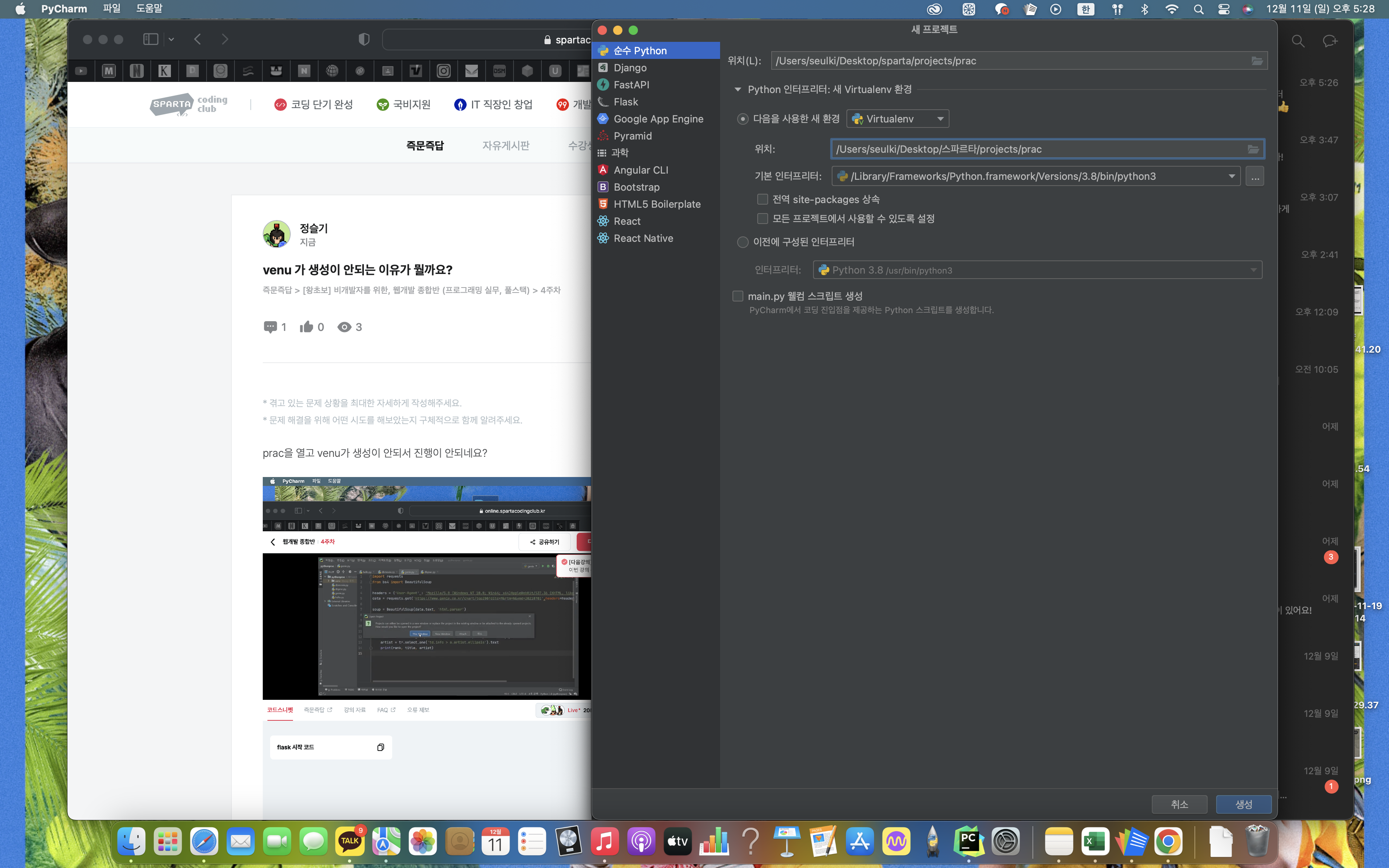Select Pyramid in the project type list
This screenshot has width=1389, height=868.
coord(655,136)
